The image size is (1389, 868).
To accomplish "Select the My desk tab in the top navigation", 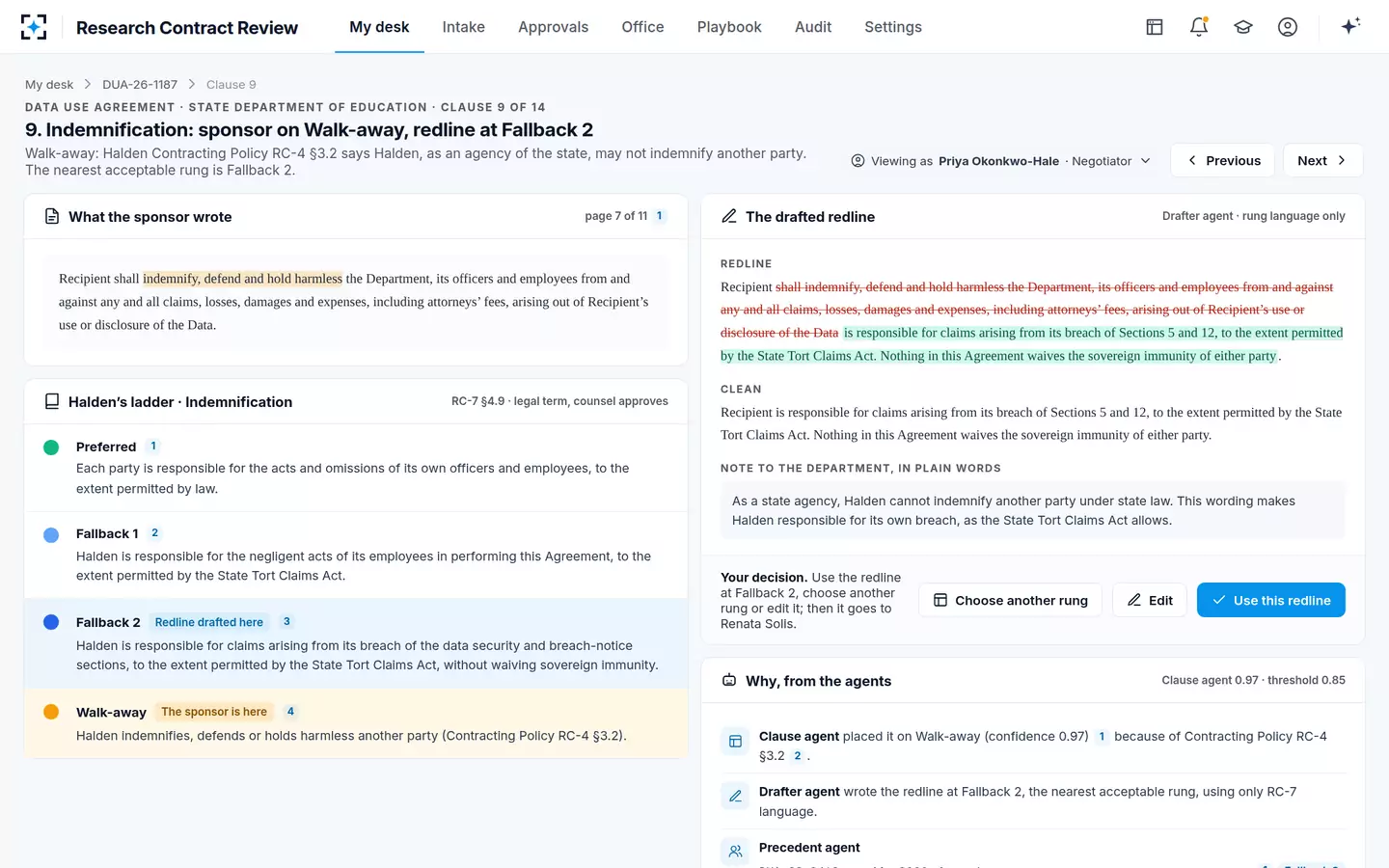I will 379,27.
